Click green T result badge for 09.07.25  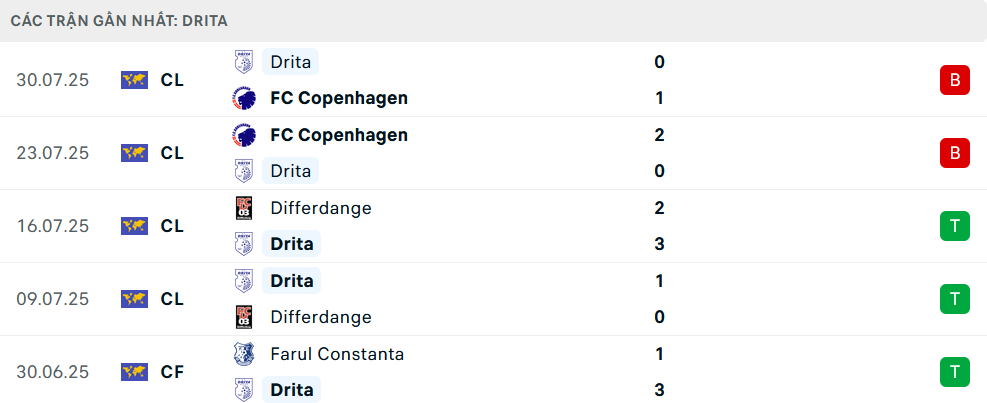[955, 299]
